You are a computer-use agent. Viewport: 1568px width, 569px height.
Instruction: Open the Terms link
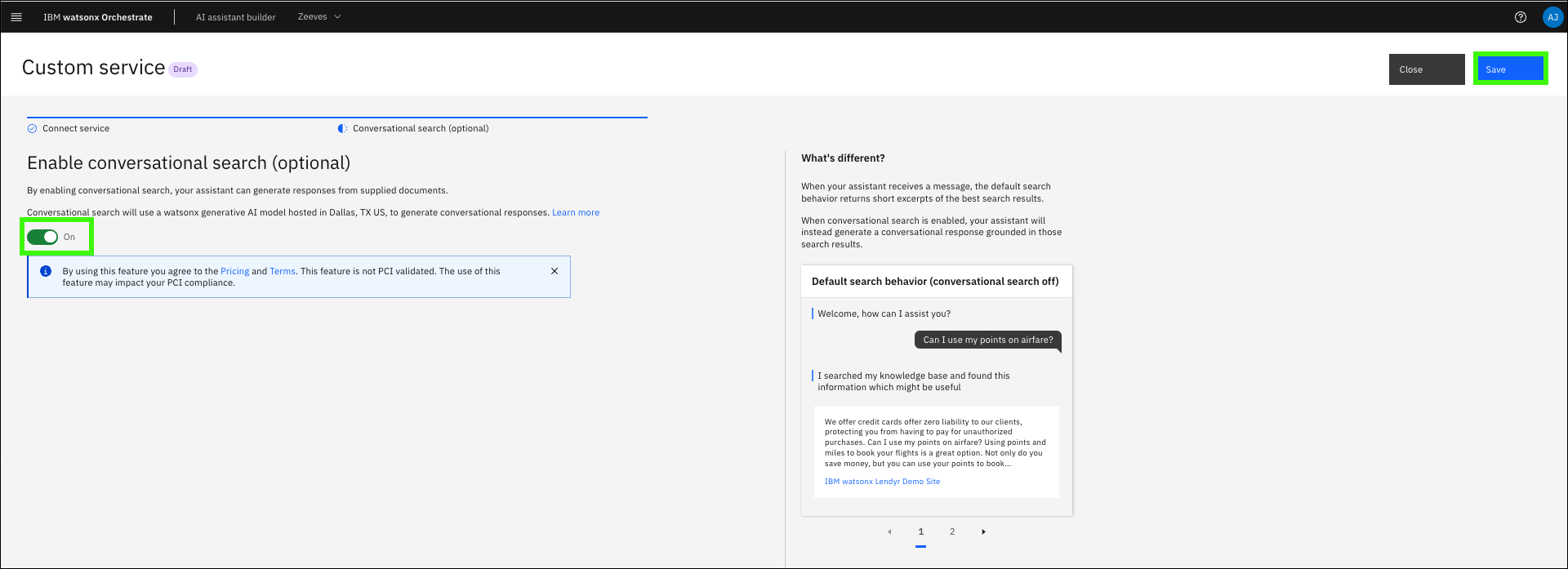point(283,271)
